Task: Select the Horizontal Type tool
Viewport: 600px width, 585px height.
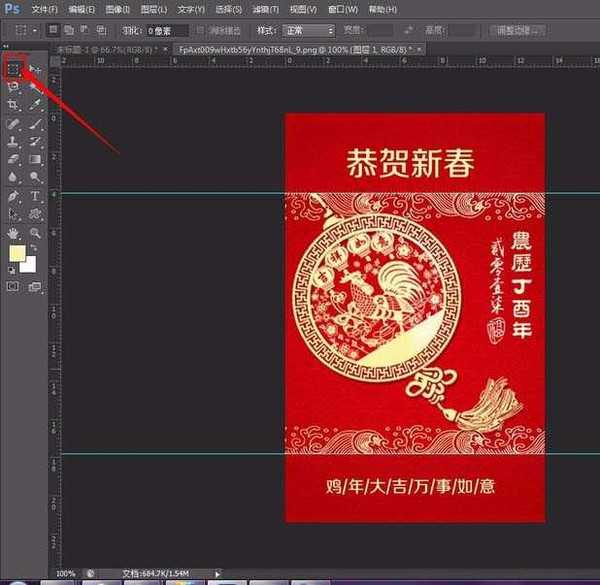Action: tap(35, 196)
